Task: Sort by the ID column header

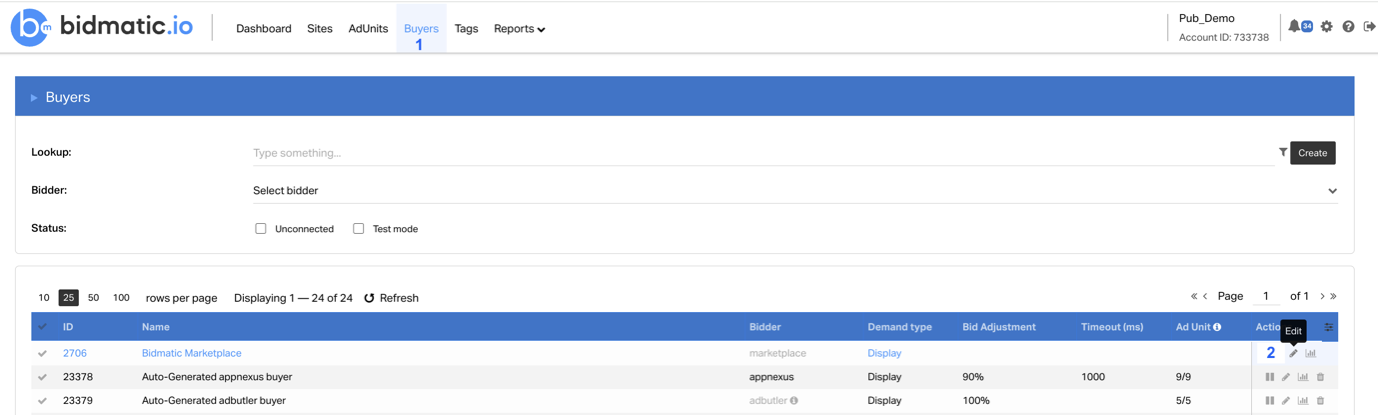Action: (x=68, y=327)
